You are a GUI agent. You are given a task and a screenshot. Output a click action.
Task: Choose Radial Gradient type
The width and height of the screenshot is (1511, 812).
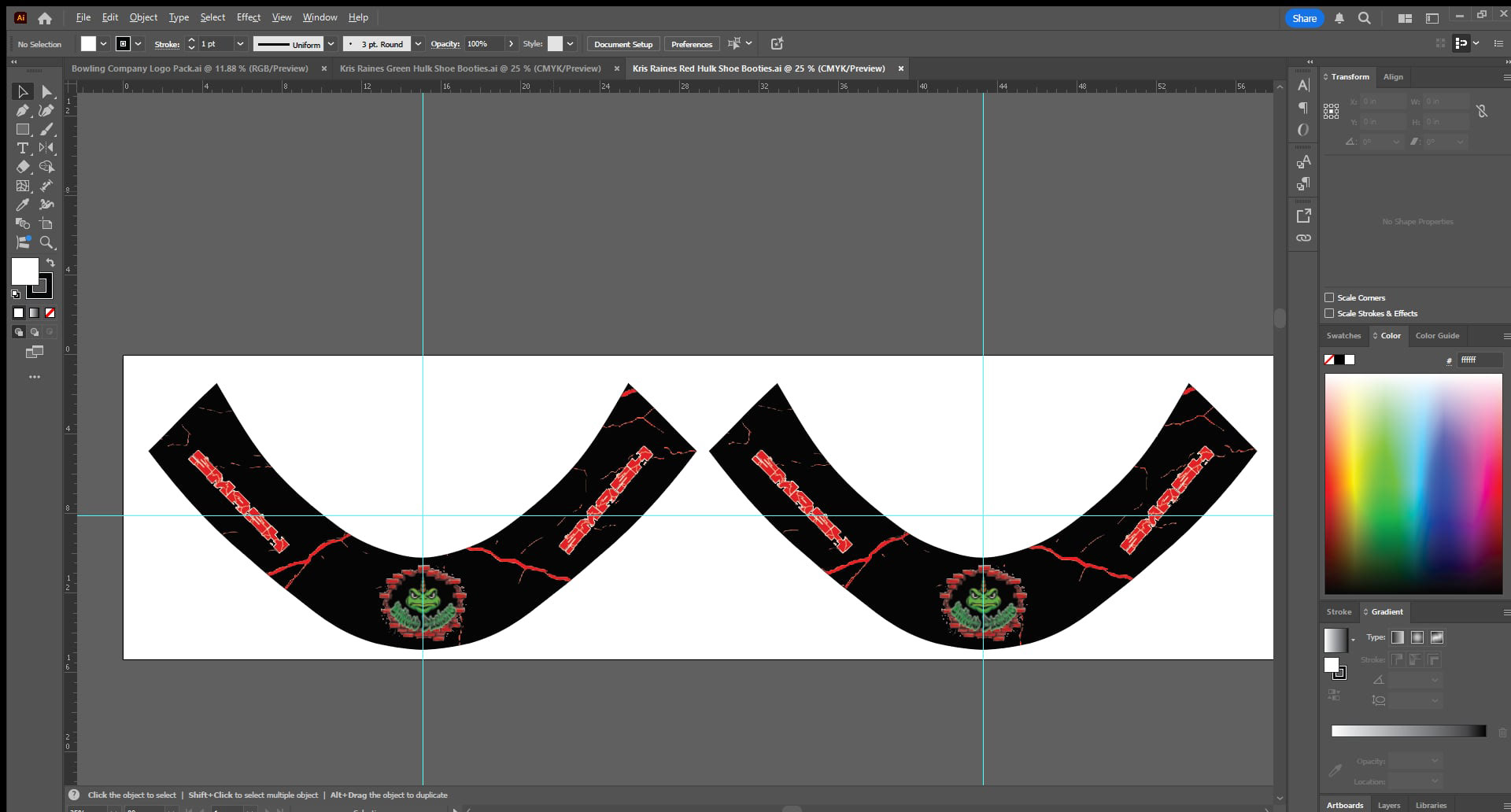click(1417, 637)
